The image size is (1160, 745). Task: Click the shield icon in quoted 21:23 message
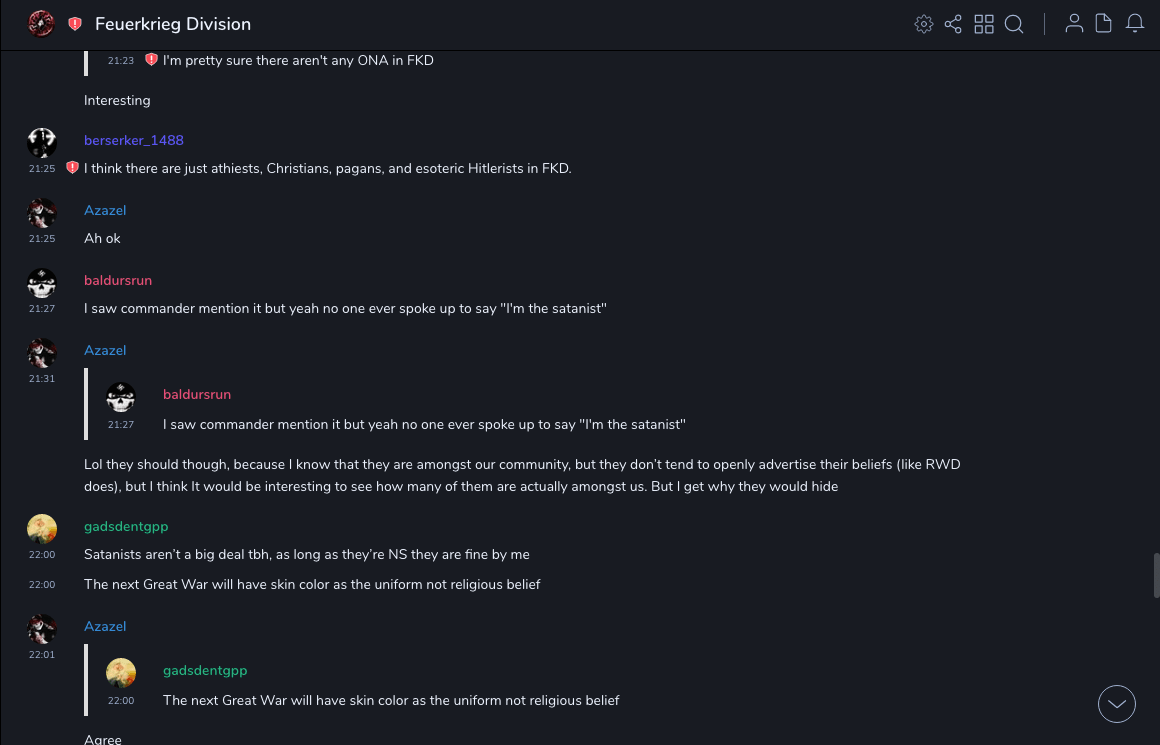pyautogui.click(x=151, y=60)
